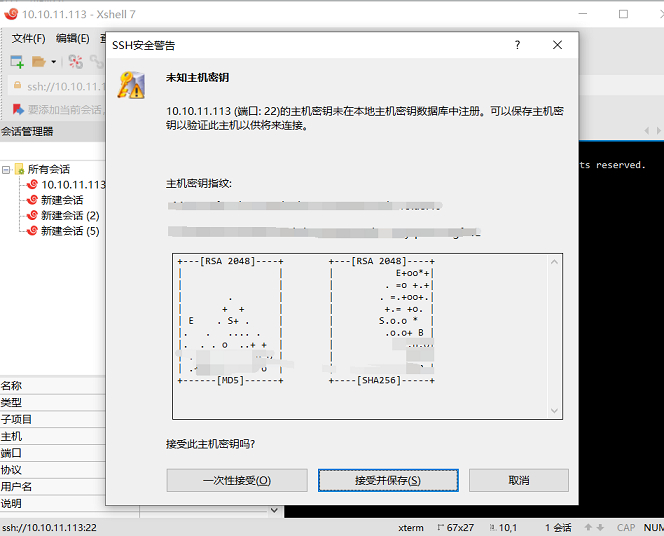Click the MD5 fingerprint art
The image size is (664, 536).
[230, 320]
